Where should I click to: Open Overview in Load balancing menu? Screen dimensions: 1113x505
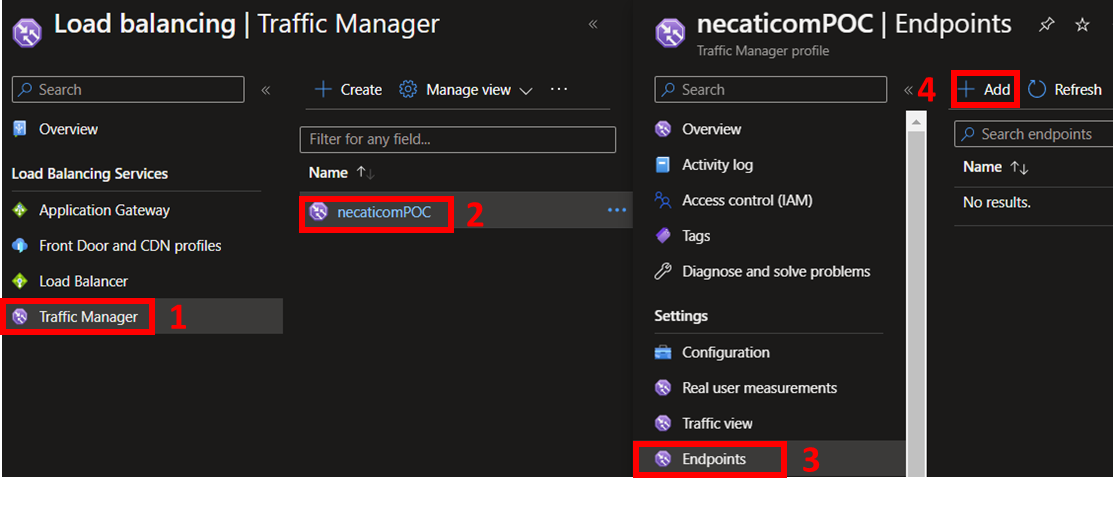(68, 129)
